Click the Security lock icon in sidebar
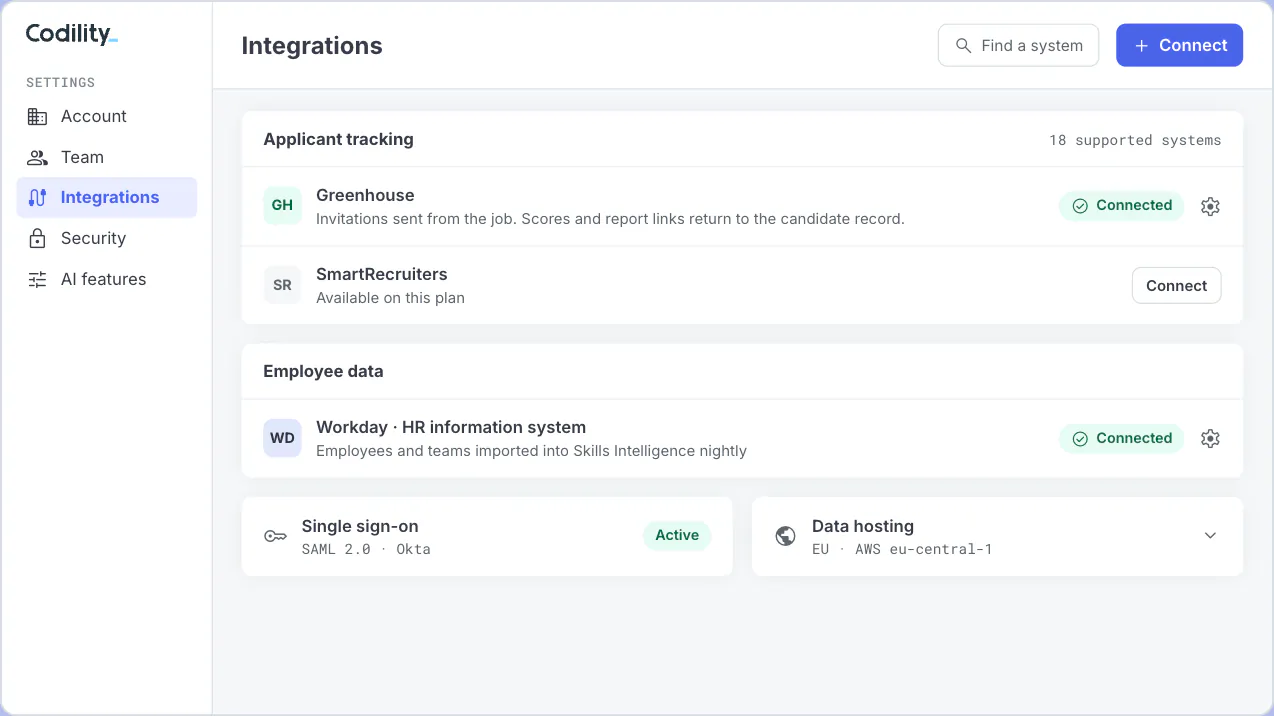 pos(37,238)
